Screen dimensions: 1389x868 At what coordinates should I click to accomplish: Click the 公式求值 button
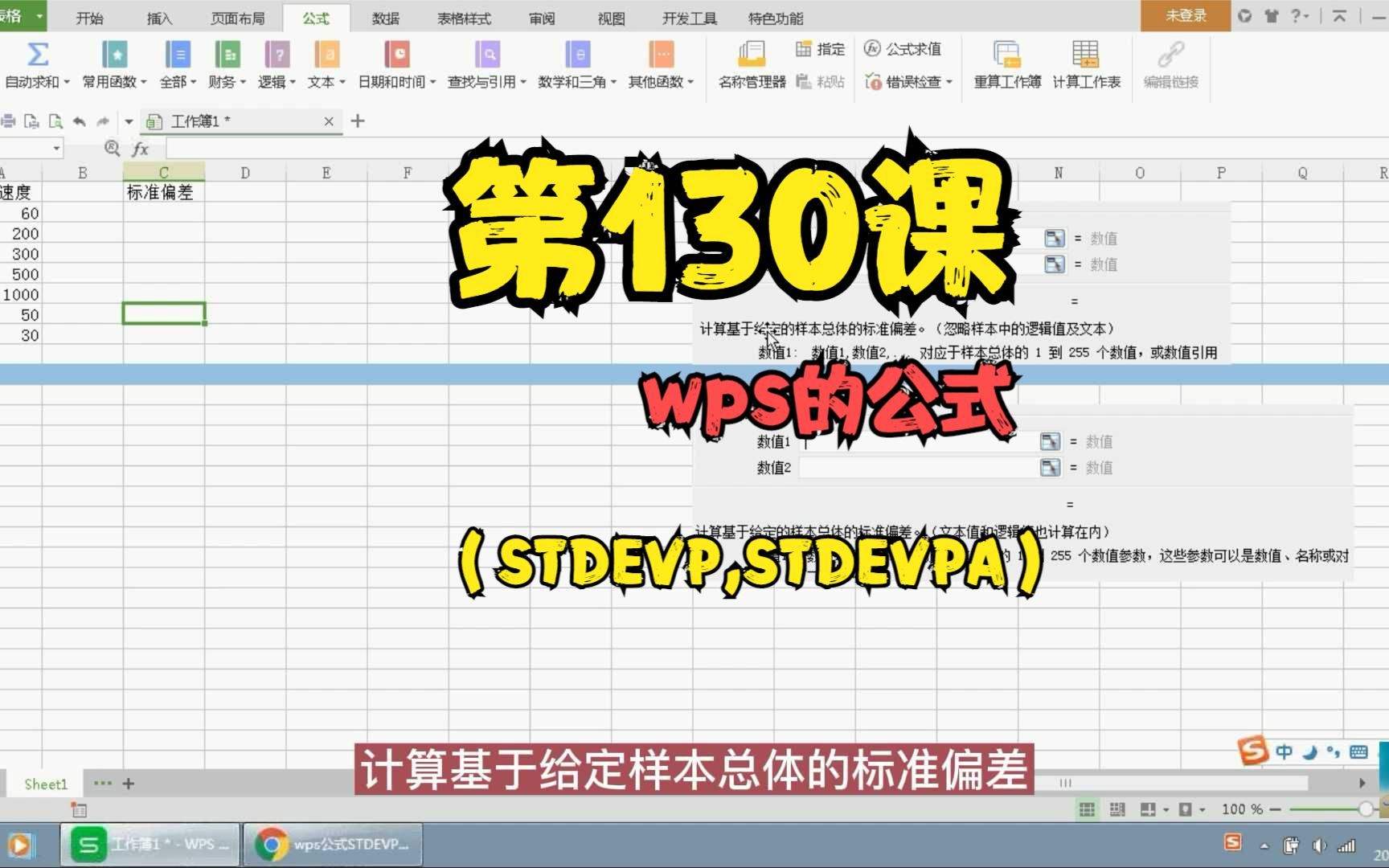(x=903, y=49)
